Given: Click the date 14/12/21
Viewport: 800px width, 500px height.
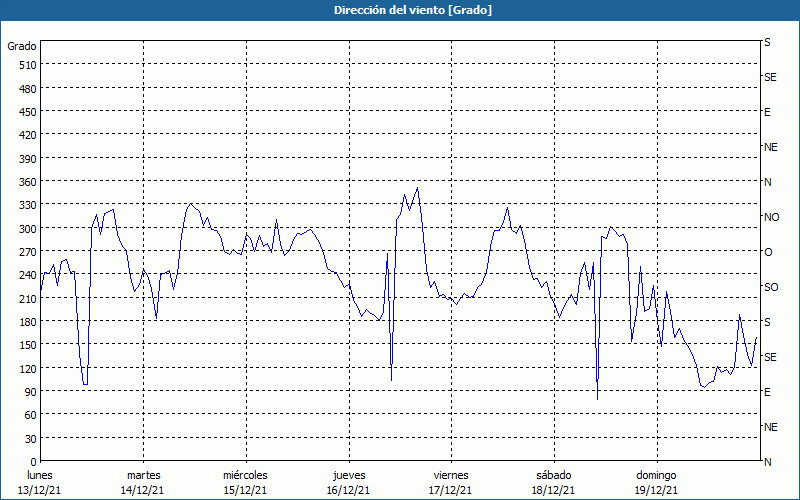Looking at the screenshot, I should pyautogui.click(x=142, y=490).
